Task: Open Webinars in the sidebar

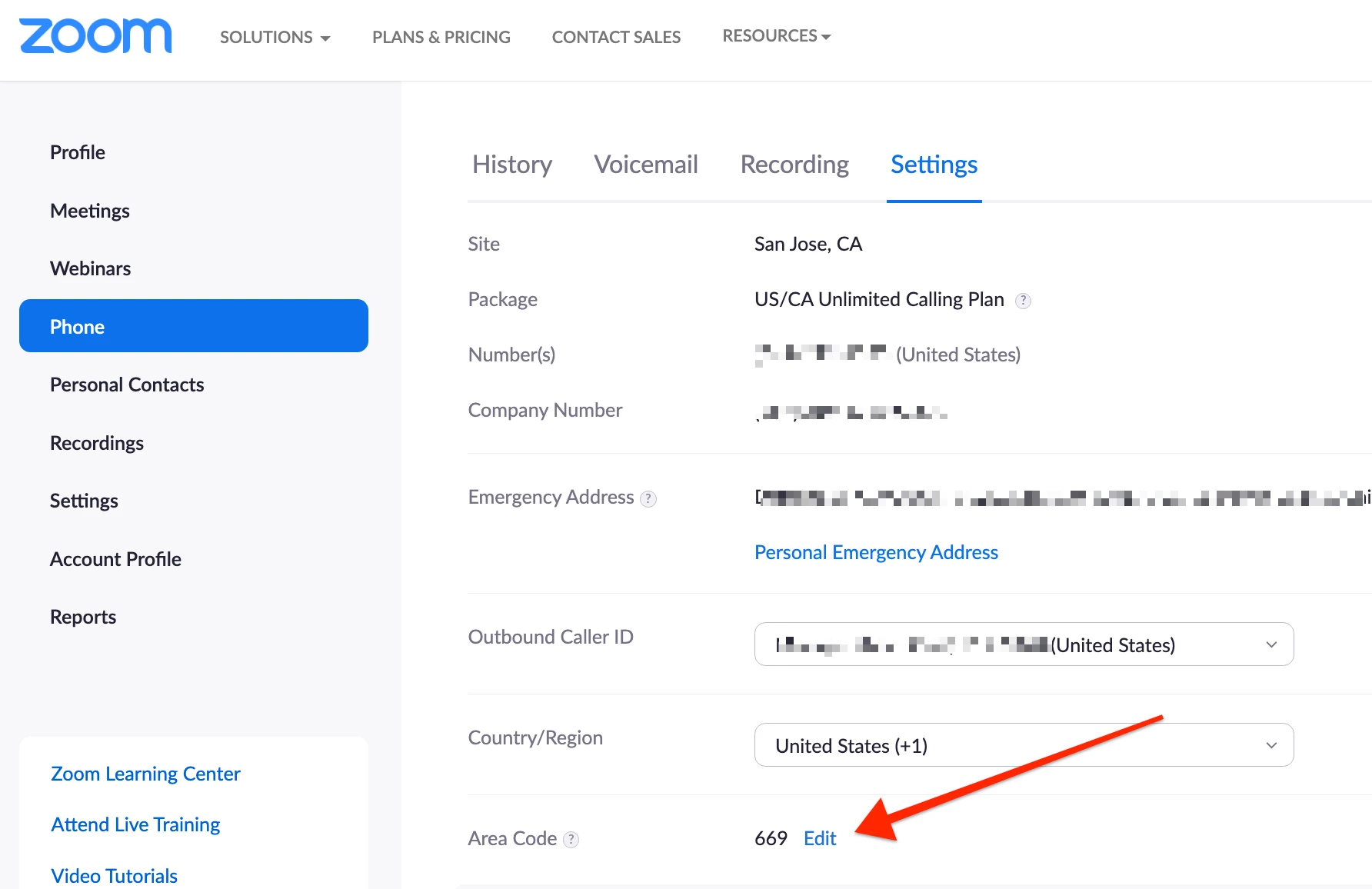Action: pyautogui.click(x=91, y=268)
